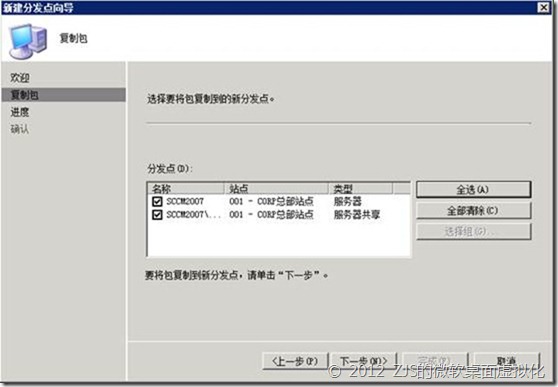Uncheck the SCCM2007 server distribution point checkbox
558x387 pixels.
coord(157,202)
